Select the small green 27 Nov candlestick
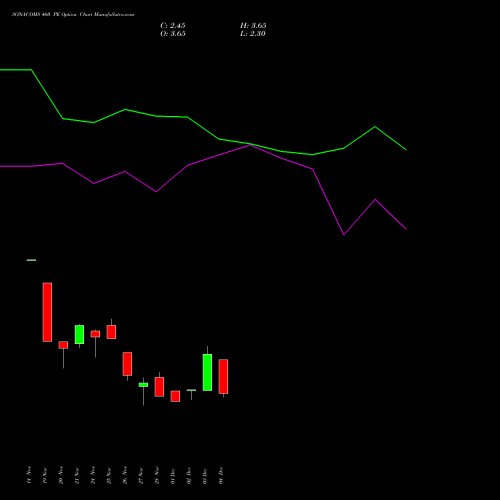 (143, 385)
